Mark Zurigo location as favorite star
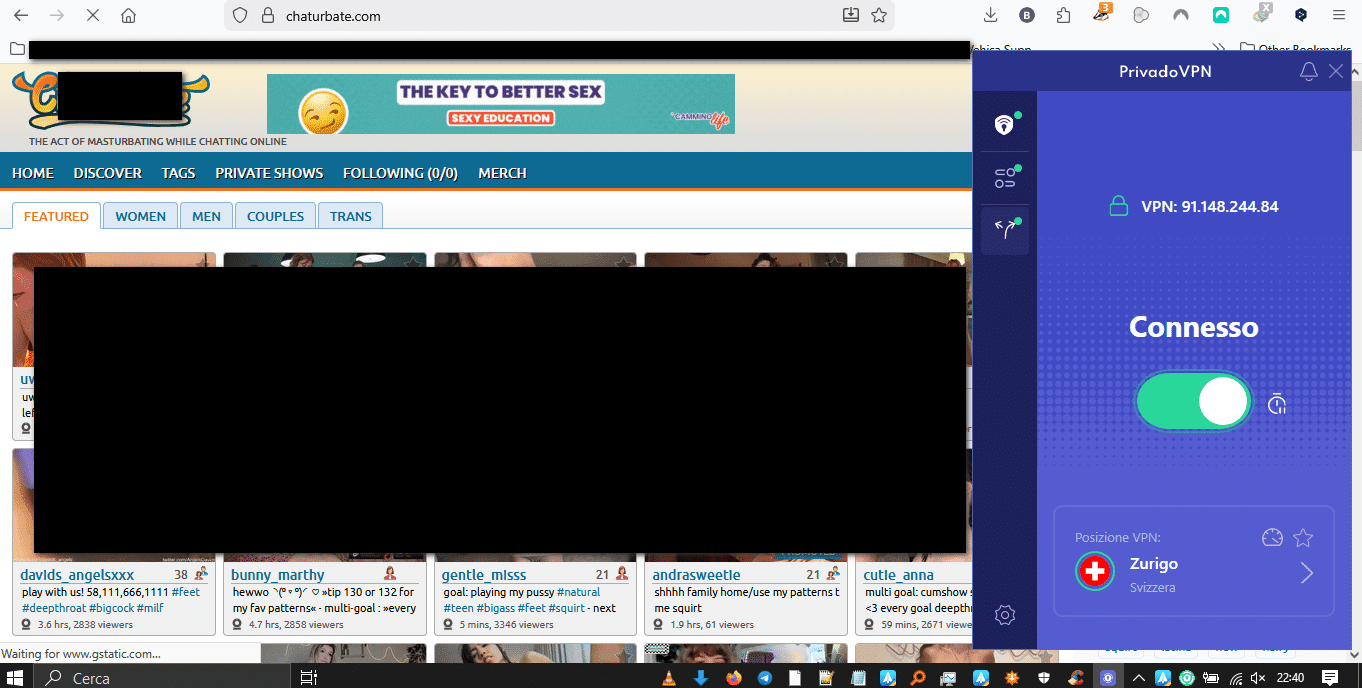1362x688 pixels. [1303, 538]
